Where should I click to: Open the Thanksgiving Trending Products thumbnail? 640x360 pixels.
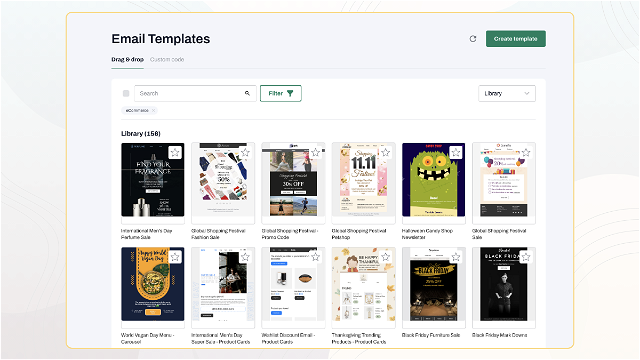pyautogui.click(x=363, y=288)
